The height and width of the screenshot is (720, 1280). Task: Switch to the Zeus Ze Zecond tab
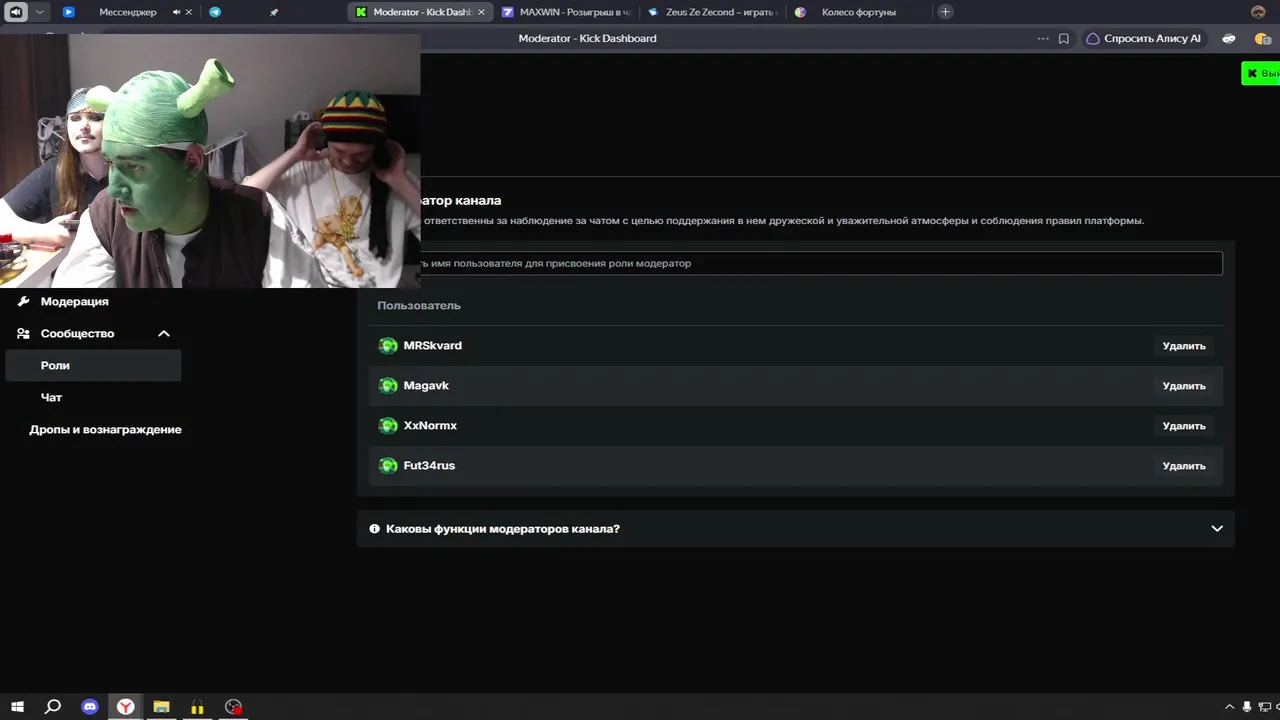[x=712, y=12]
